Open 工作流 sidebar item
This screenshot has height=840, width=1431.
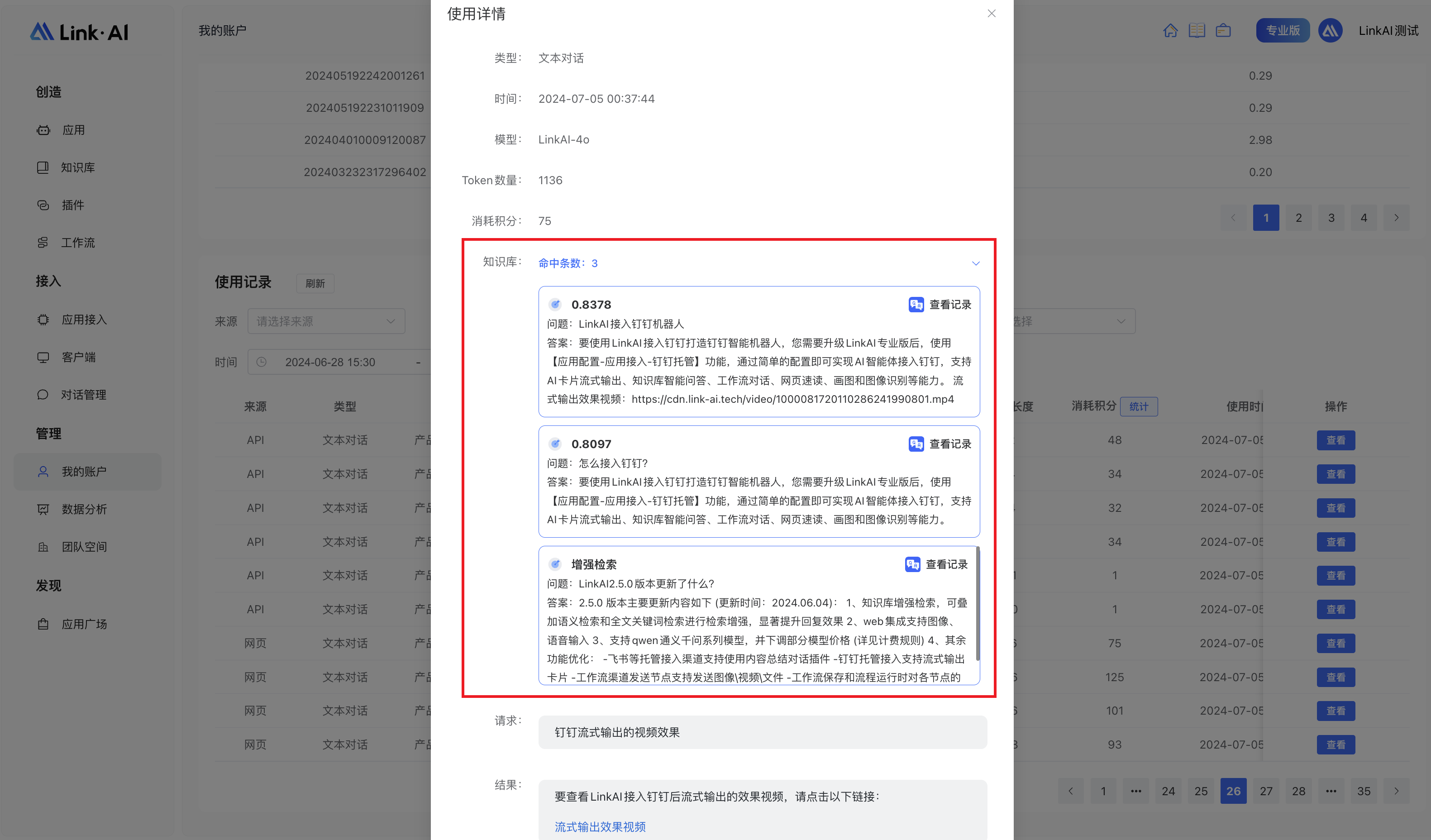pyautogui.click(x=78, y=243)
